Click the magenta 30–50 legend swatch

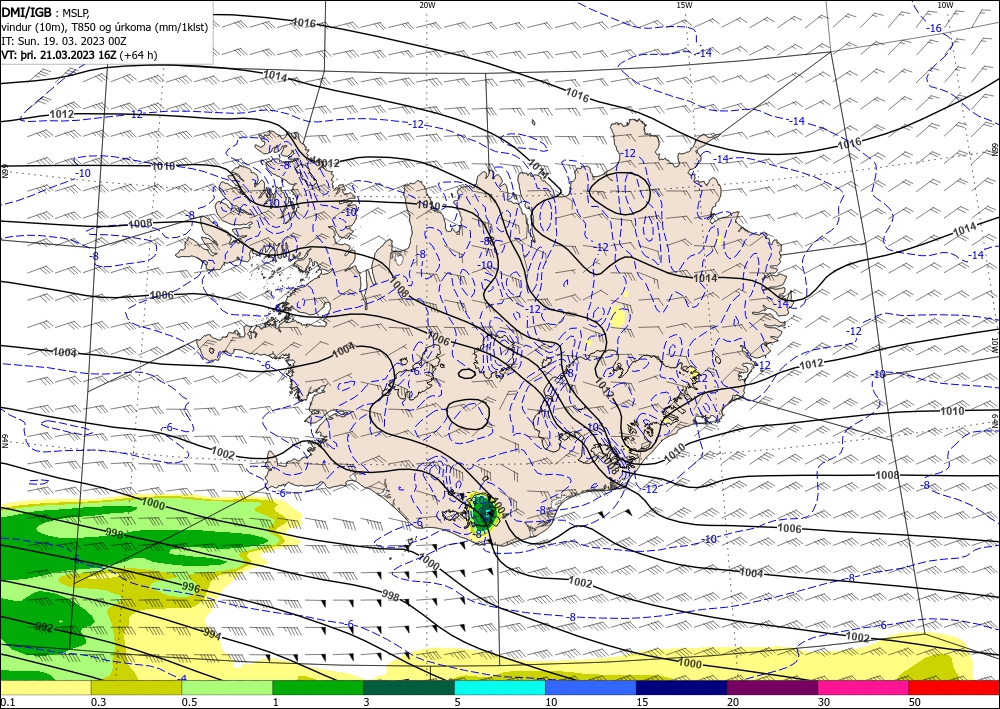click(864, 688)
